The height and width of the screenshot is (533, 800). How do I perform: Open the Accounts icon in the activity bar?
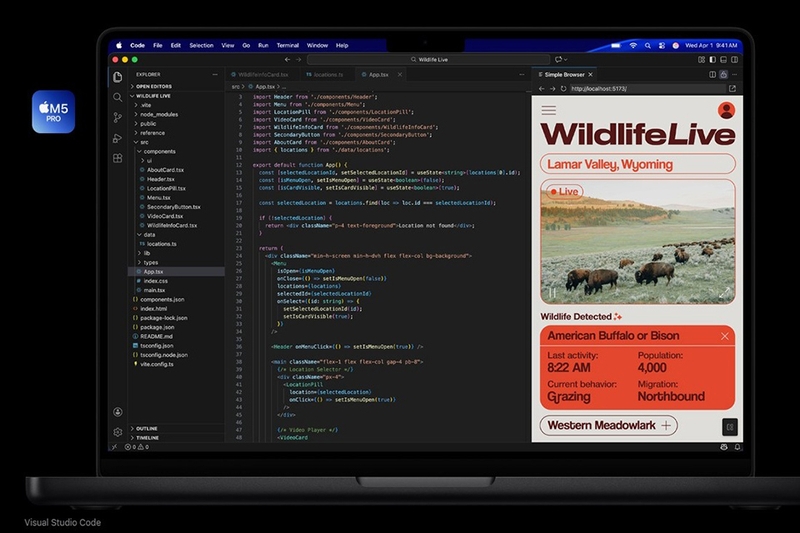pyautogui.click(x=117, y=412)
